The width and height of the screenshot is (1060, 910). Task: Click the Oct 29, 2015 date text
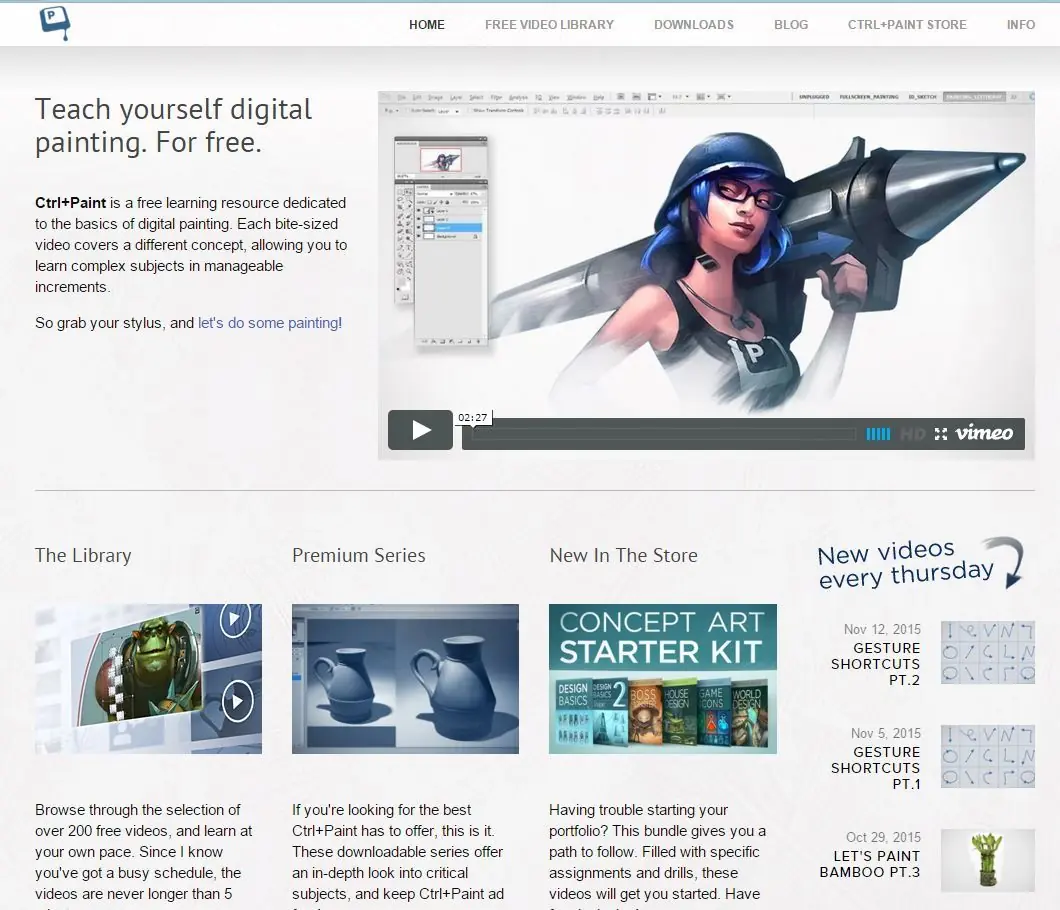[x=883, y=837]
